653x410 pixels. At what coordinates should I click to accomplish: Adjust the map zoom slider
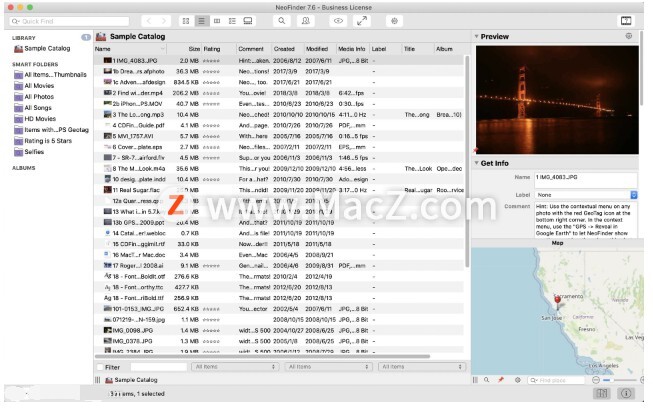619,380
